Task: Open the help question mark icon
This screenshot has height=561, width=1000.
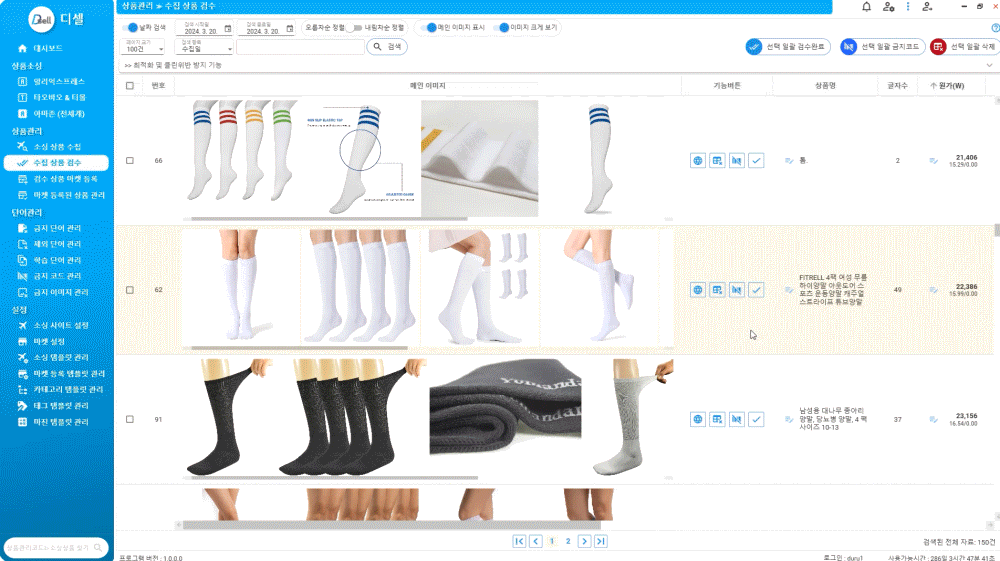Action: click(996, 28)
